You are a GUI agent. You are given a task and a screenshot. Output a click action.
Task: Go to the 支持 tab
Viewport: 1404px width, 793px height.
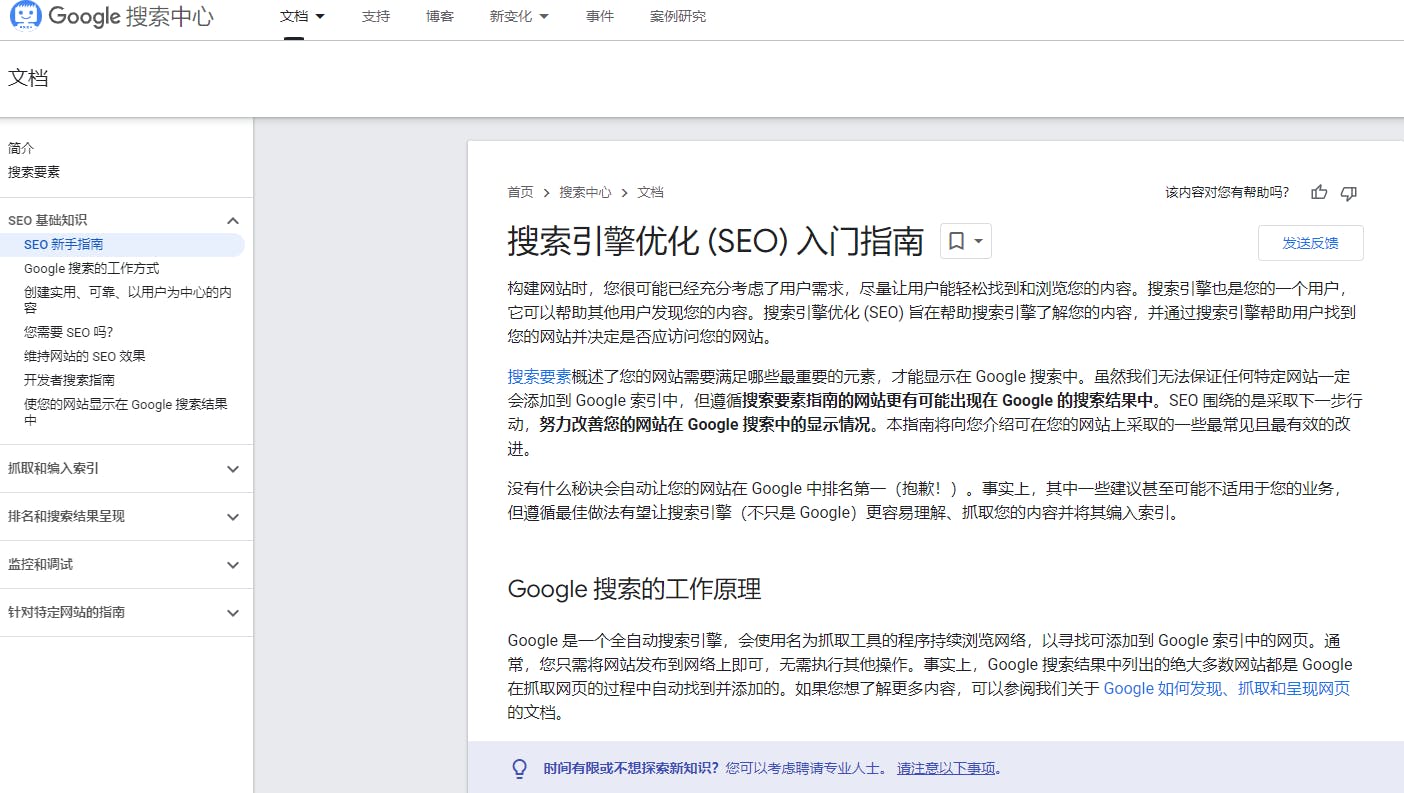coord(376,17)
